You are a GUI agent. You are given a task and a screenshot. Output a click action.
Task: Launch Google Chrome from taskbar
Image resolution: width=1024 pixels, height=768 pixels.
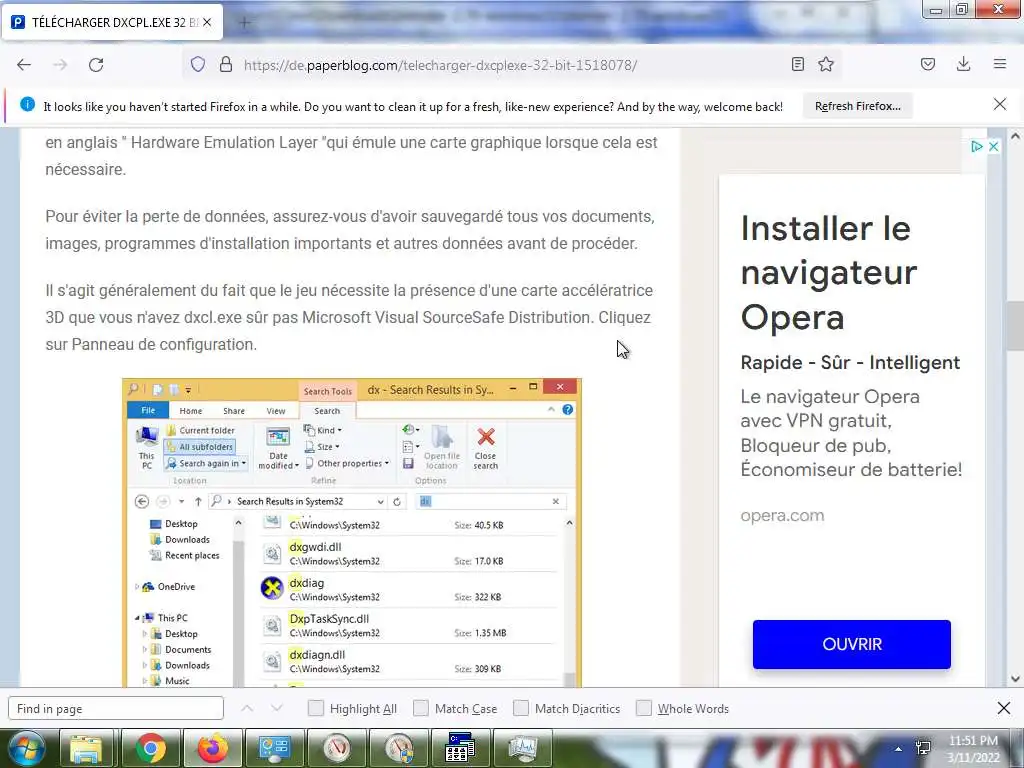coord(150,749)
